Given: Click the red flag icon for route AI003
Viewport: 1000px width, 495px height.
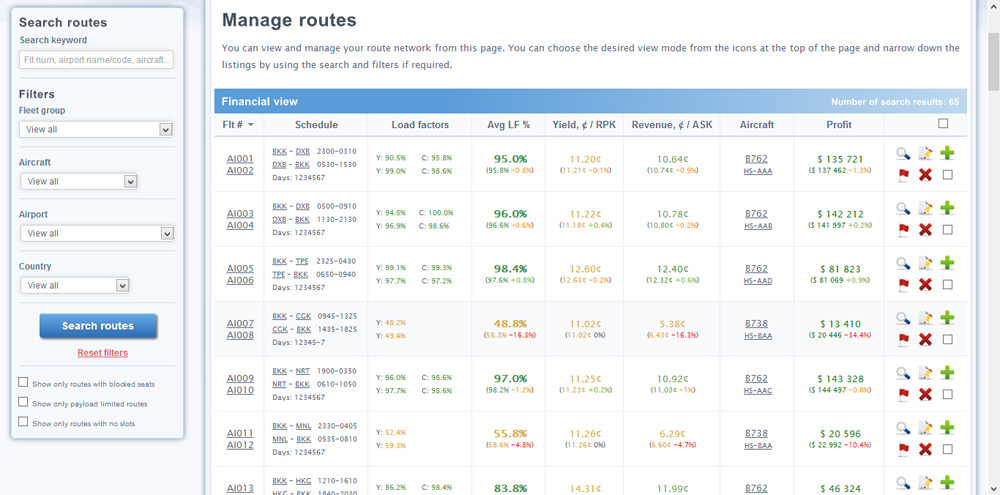Looking at the screenshot, I should coord(902,229).
